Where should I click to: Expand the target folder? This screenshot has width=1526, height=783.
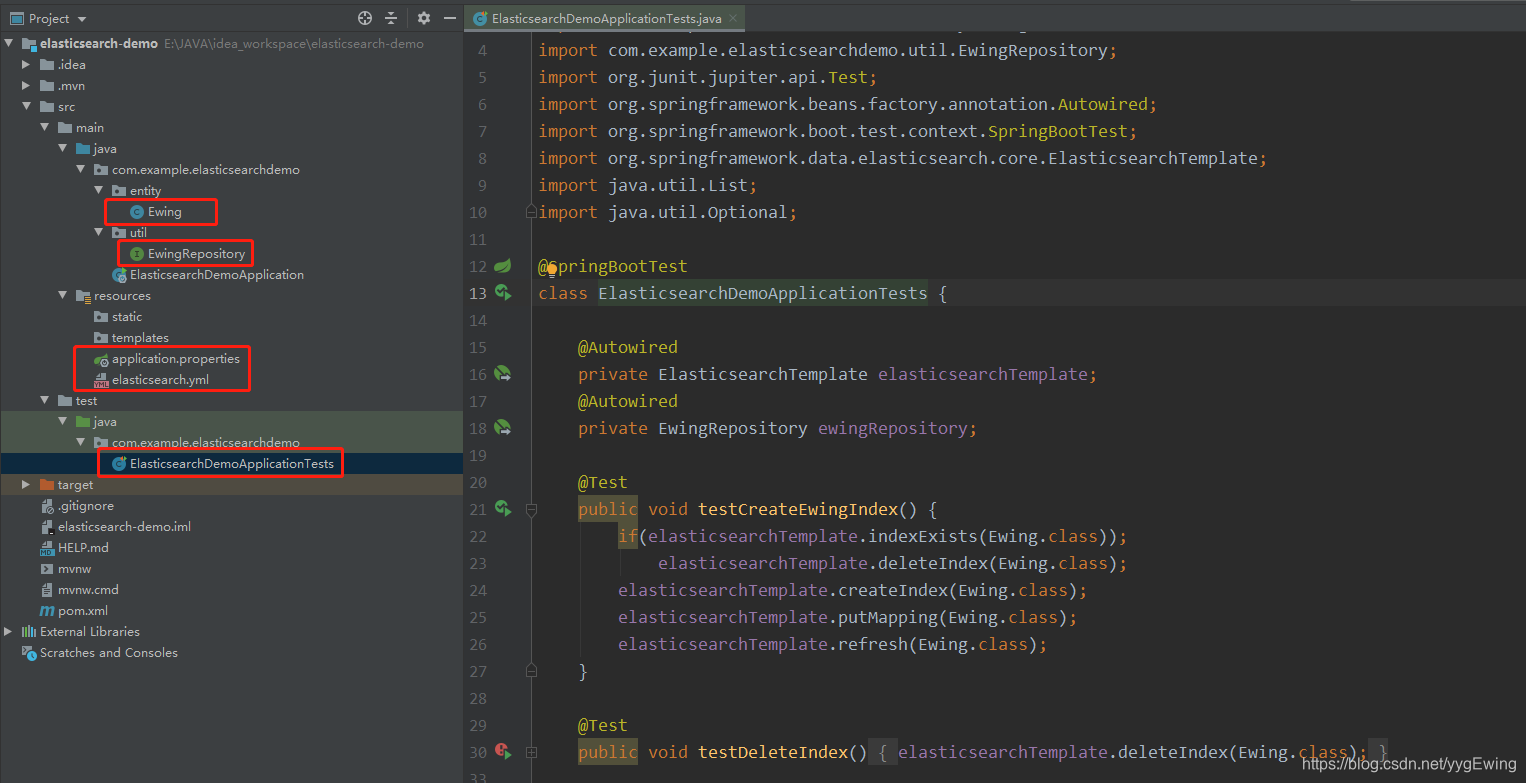click(27, 485)
